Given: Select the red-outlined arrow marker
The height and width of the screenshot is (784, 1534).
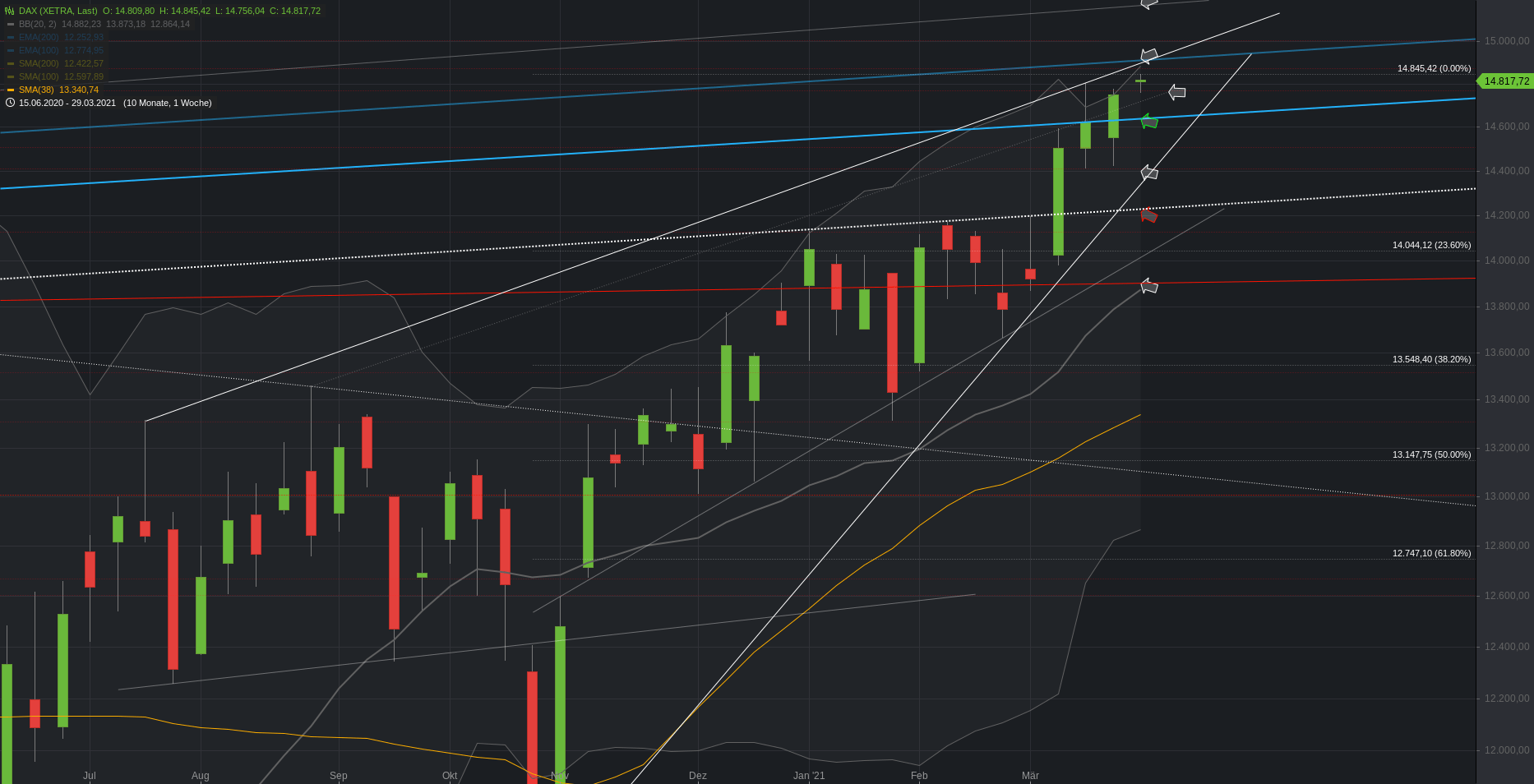Looking at the screenshot, I should click(1149, 215).
